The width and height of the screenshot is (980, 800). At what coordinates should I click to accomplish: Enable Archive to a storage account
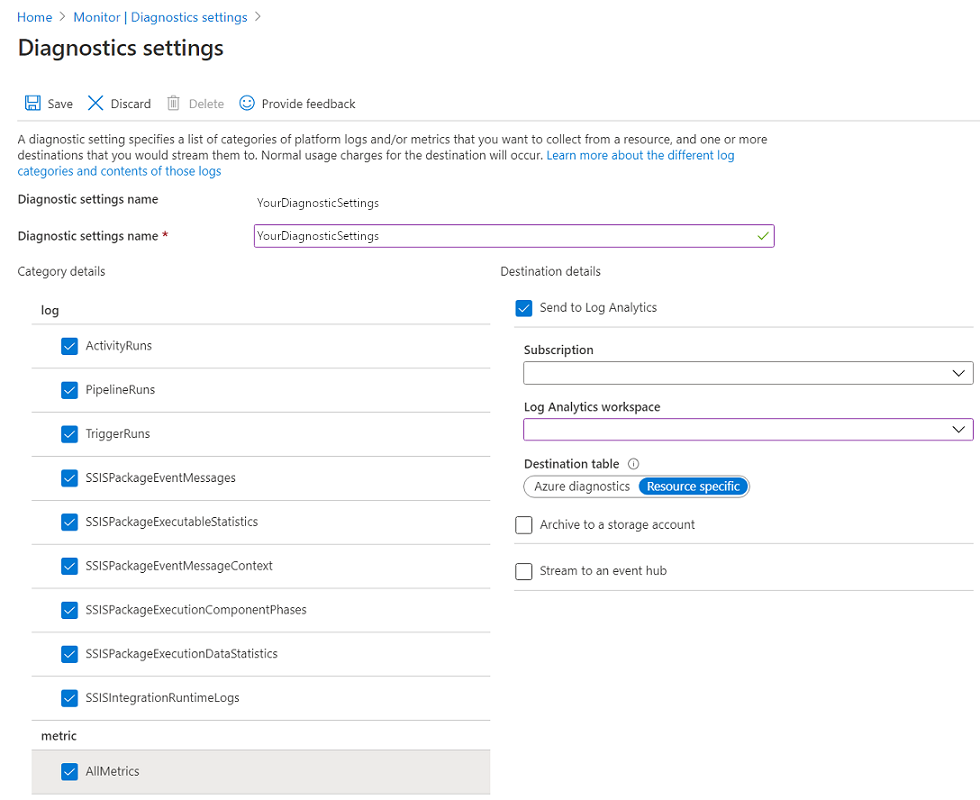click(523, 524)
